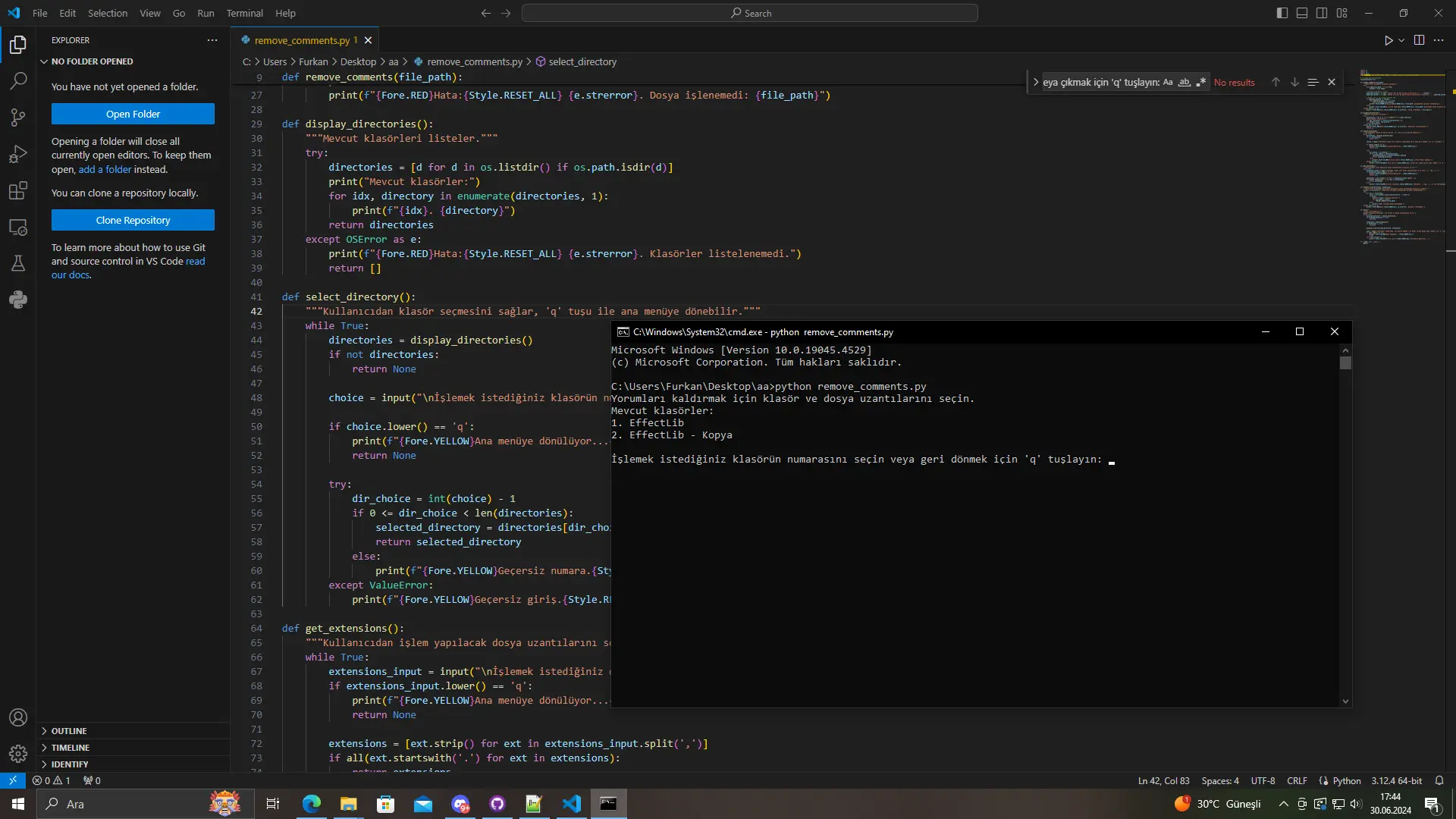This screenshot has width=1456, height=819.
Task: Open the Extensions view
Action: tap(18, 190)
